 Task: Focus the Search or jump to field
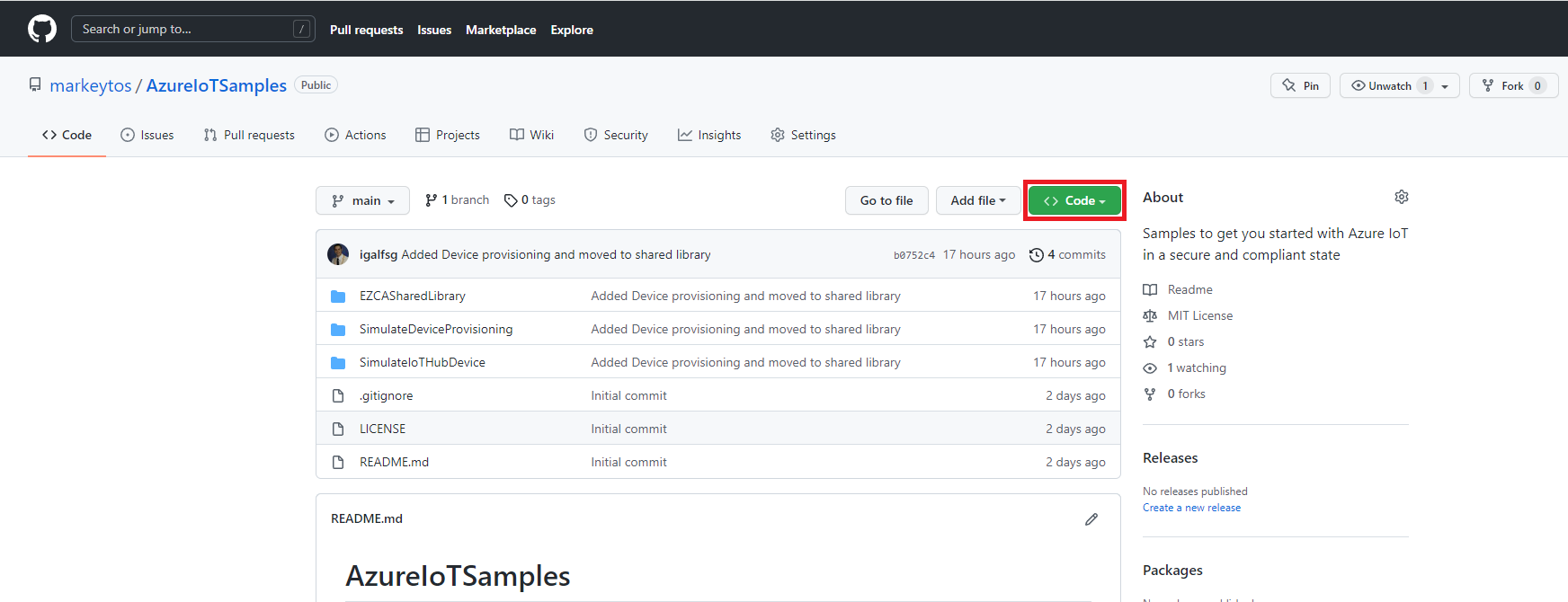193,29
